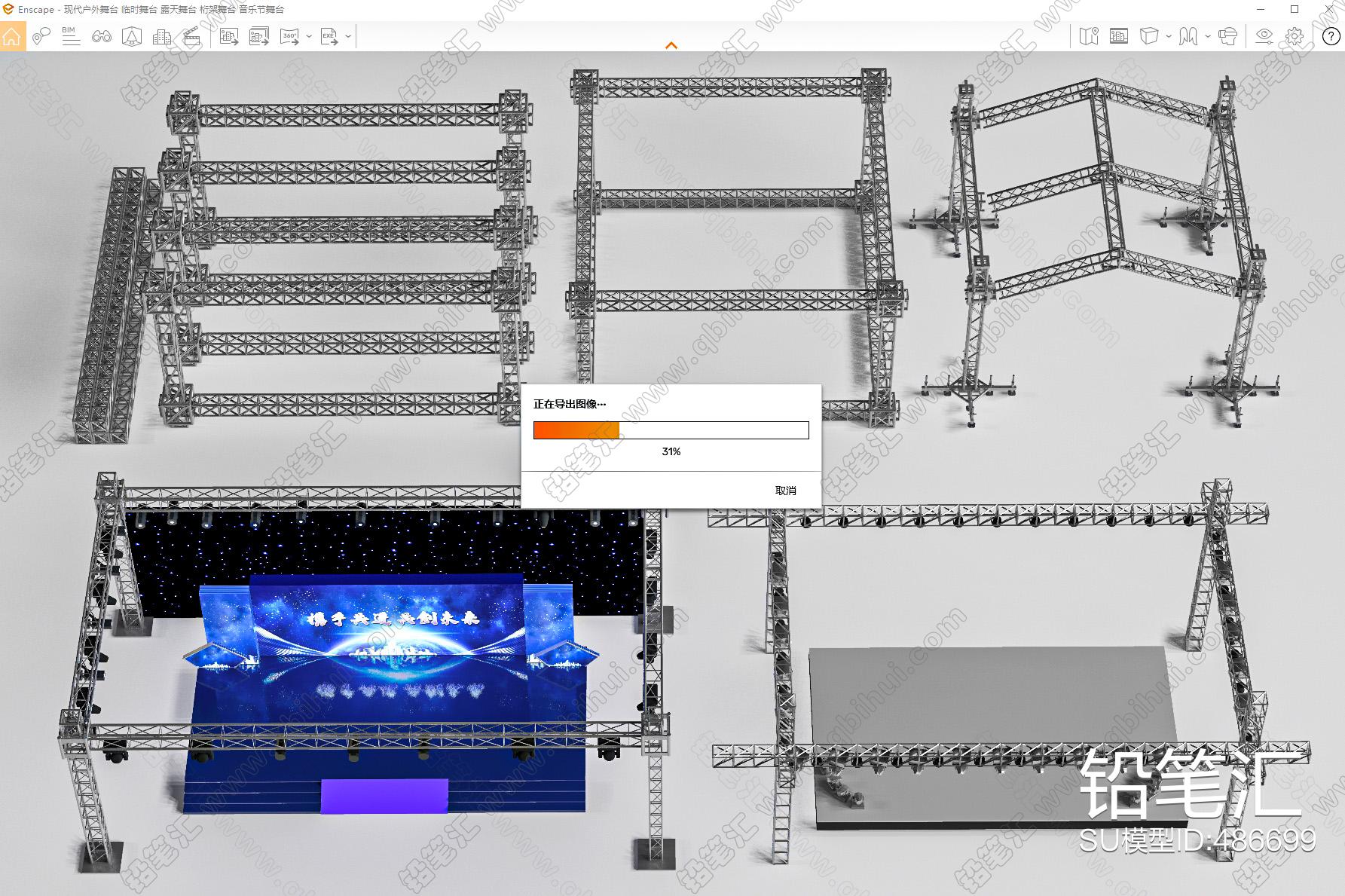Open the general settings gear icon
1345x896 pixels.
1295,36
